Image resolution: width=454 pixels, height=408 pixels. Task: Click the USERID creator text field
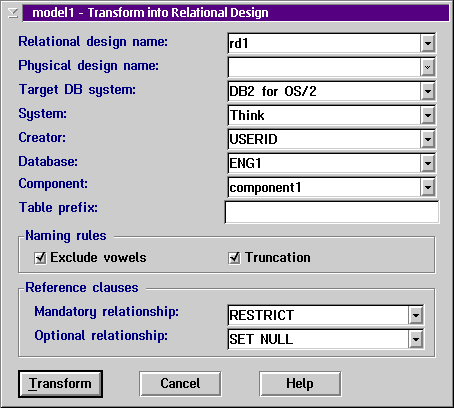(324, 139)
